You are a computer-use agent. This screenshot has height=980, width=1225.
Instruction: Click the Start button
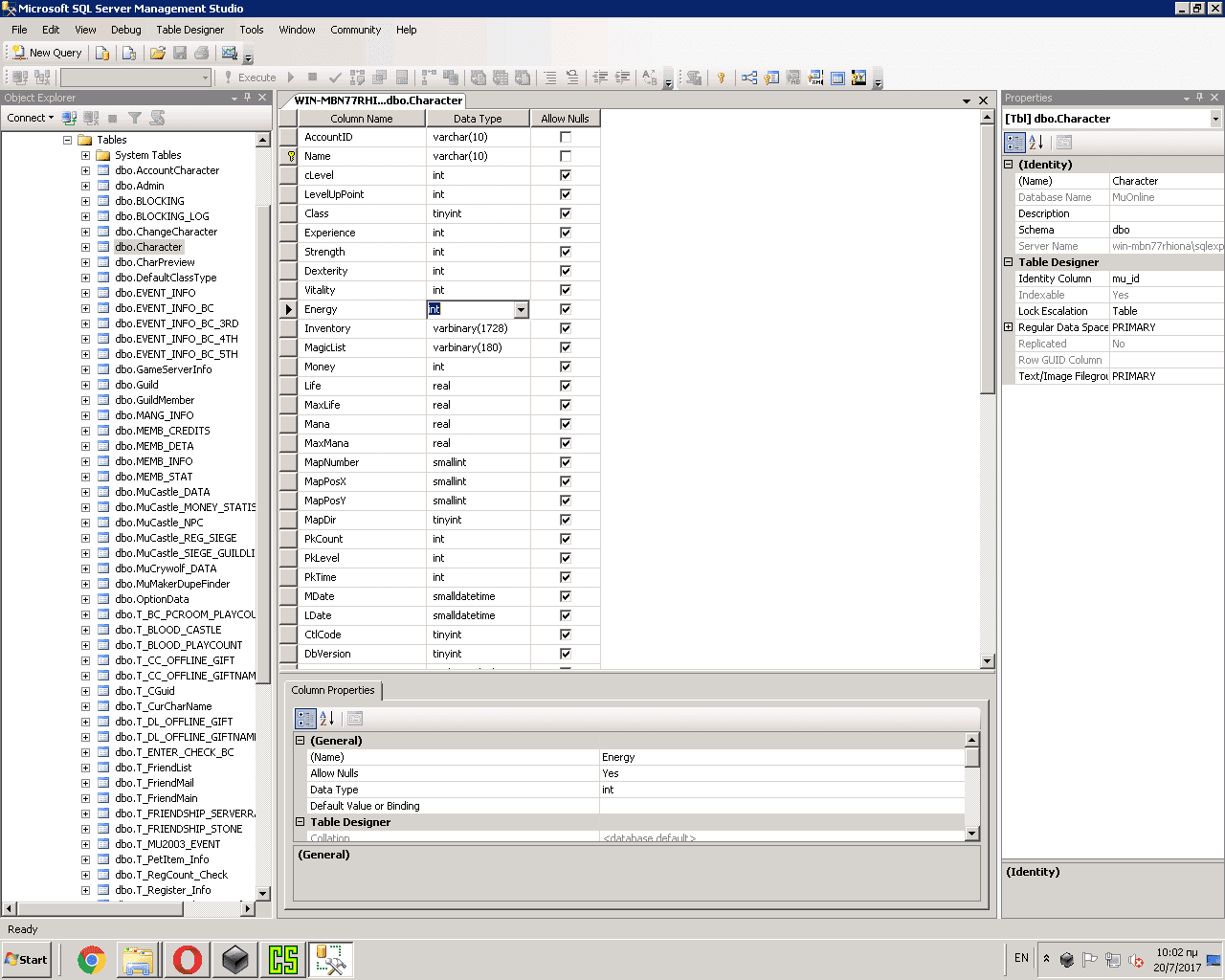pyautogui.click(x=27, y=959)
